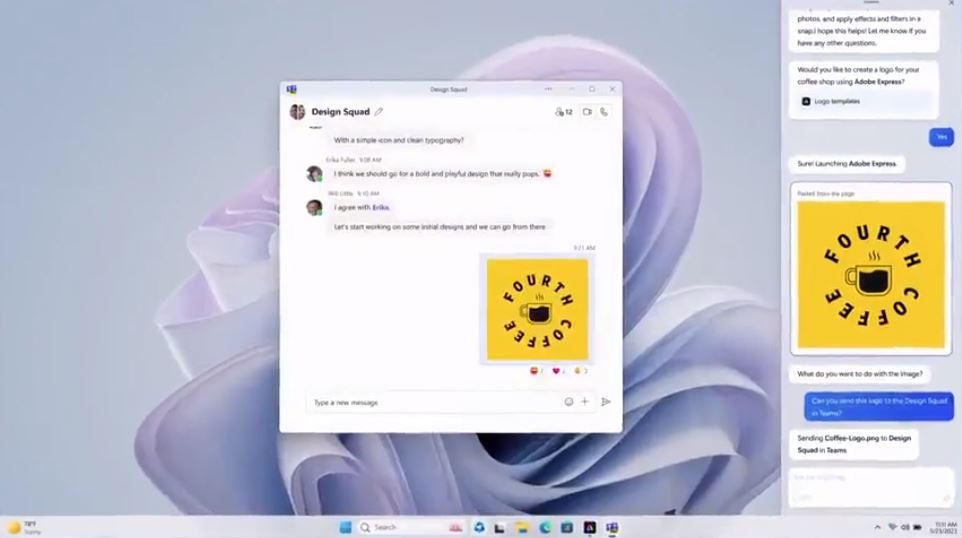Image resolution: width=962 pixels, height=538 pixels.
Task: Click the avatar beside the "I agree with Erika" message
Action: tap(314, 207)
